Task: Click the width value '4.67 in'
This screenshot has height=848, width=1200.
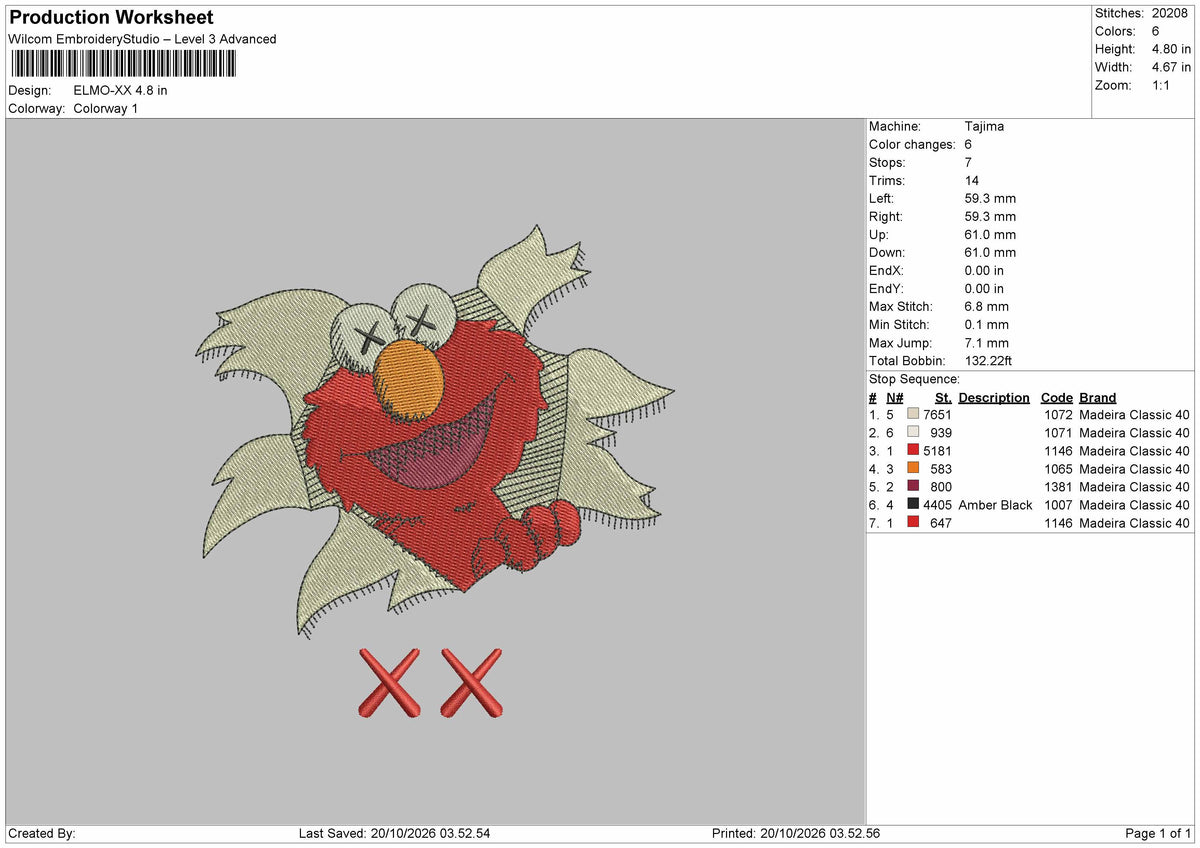Action: pos(1171,67)
